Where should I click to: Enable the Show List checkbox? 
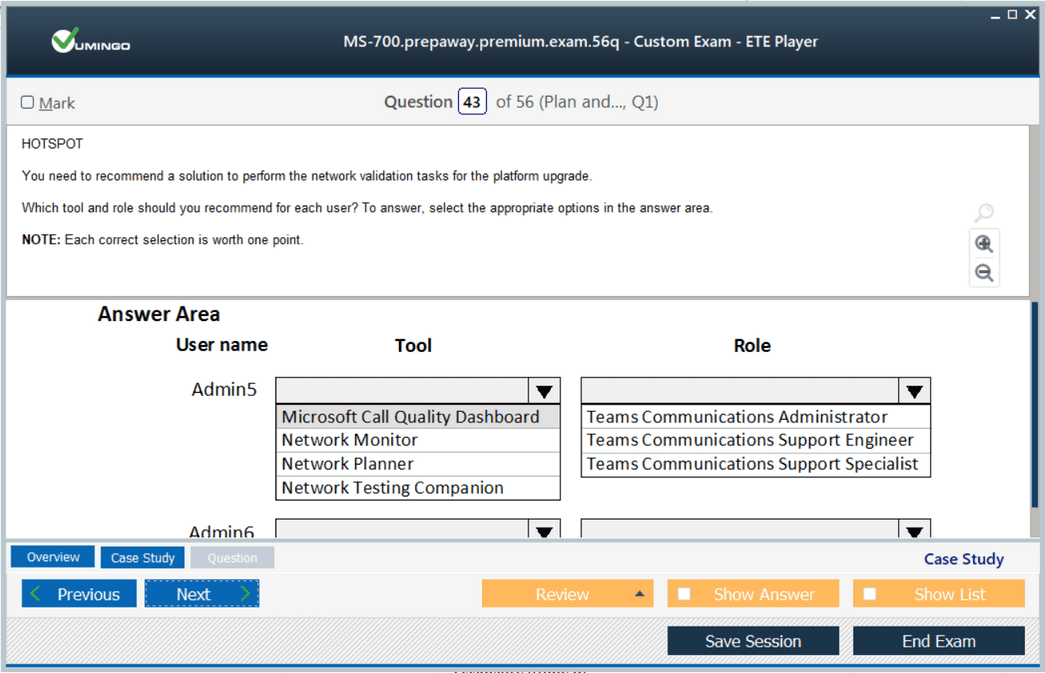tap(870, 594)
